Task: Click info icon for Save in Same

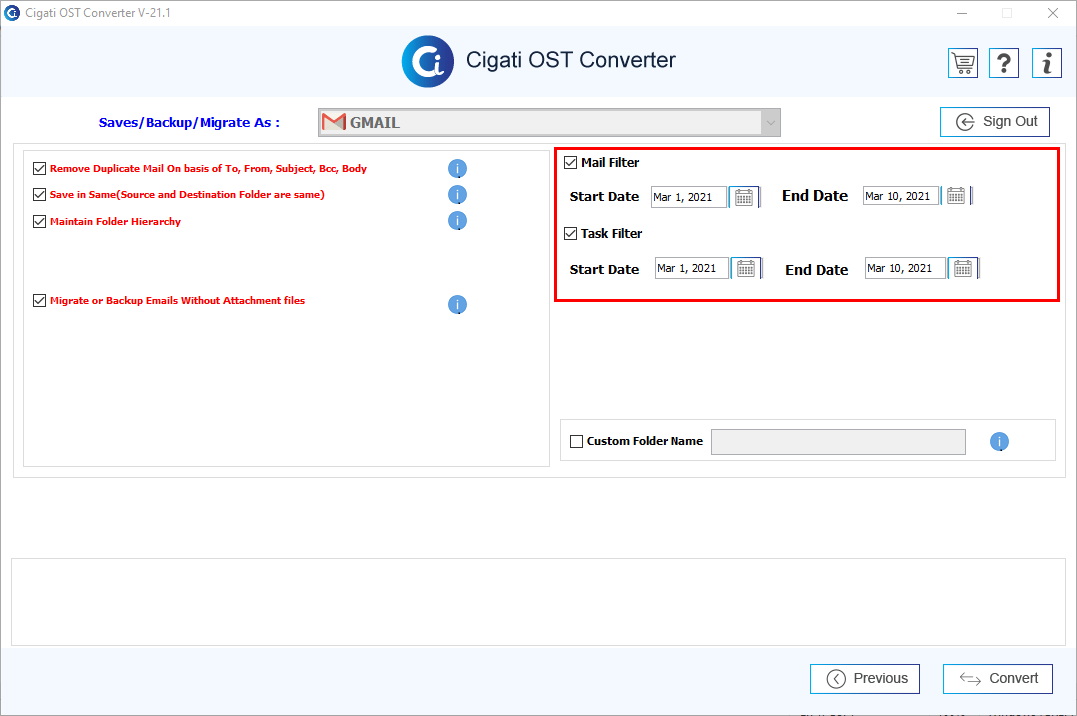Action: [x=457, y=194]
